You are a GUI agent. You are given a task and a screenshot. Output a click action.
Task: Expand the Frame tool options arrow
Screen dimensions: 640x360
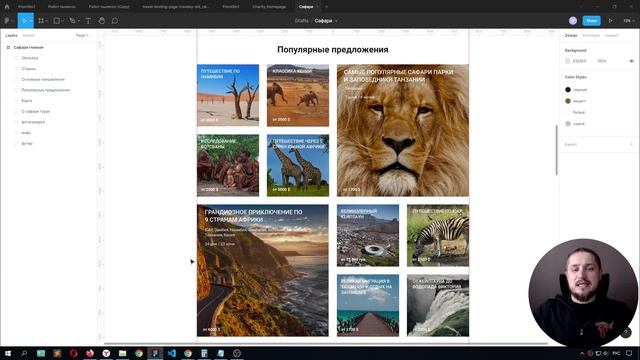click(x=47, y=21)
